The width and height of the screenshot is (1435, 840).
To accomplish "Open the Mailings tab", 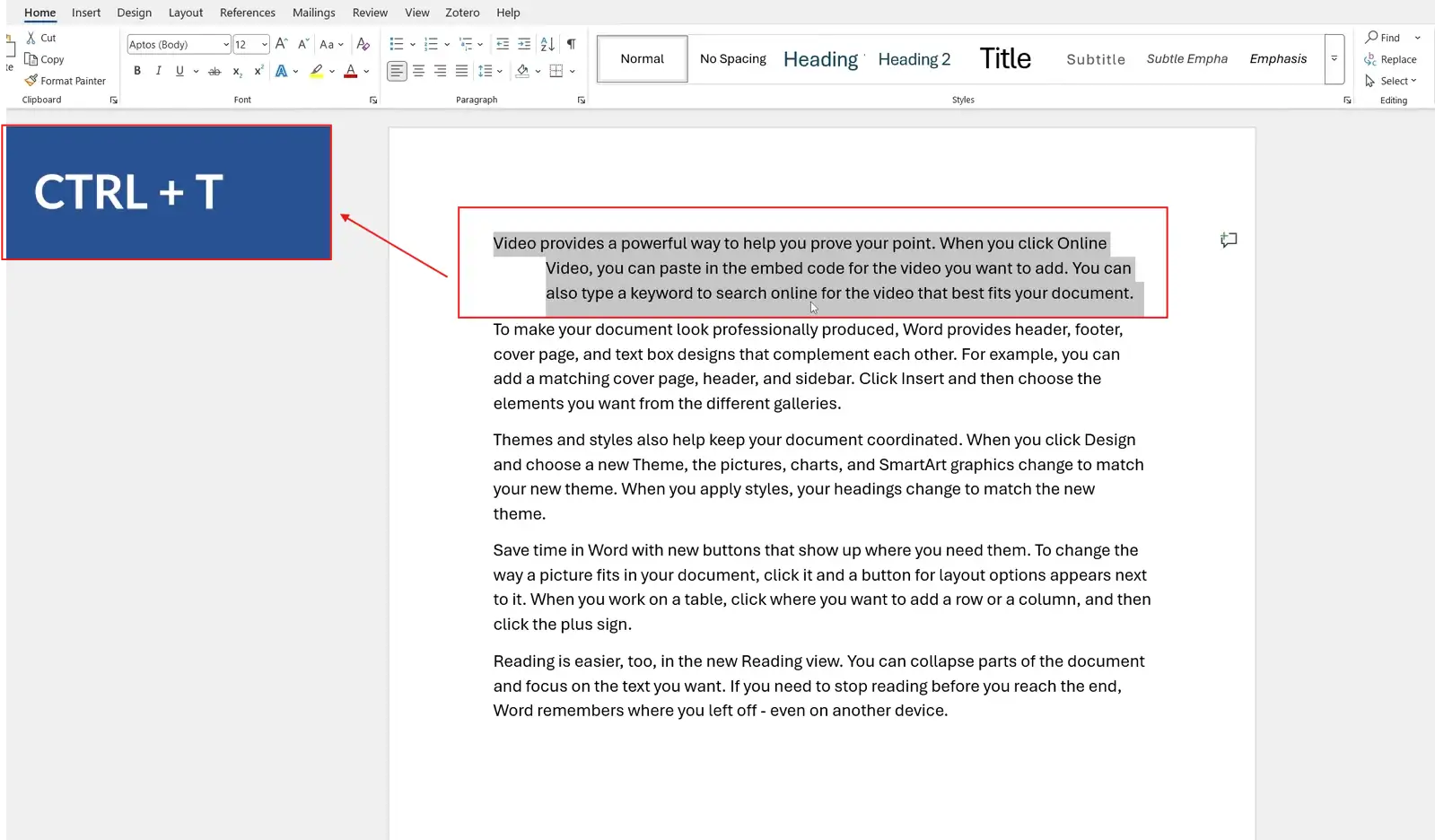I will [314, 13].
